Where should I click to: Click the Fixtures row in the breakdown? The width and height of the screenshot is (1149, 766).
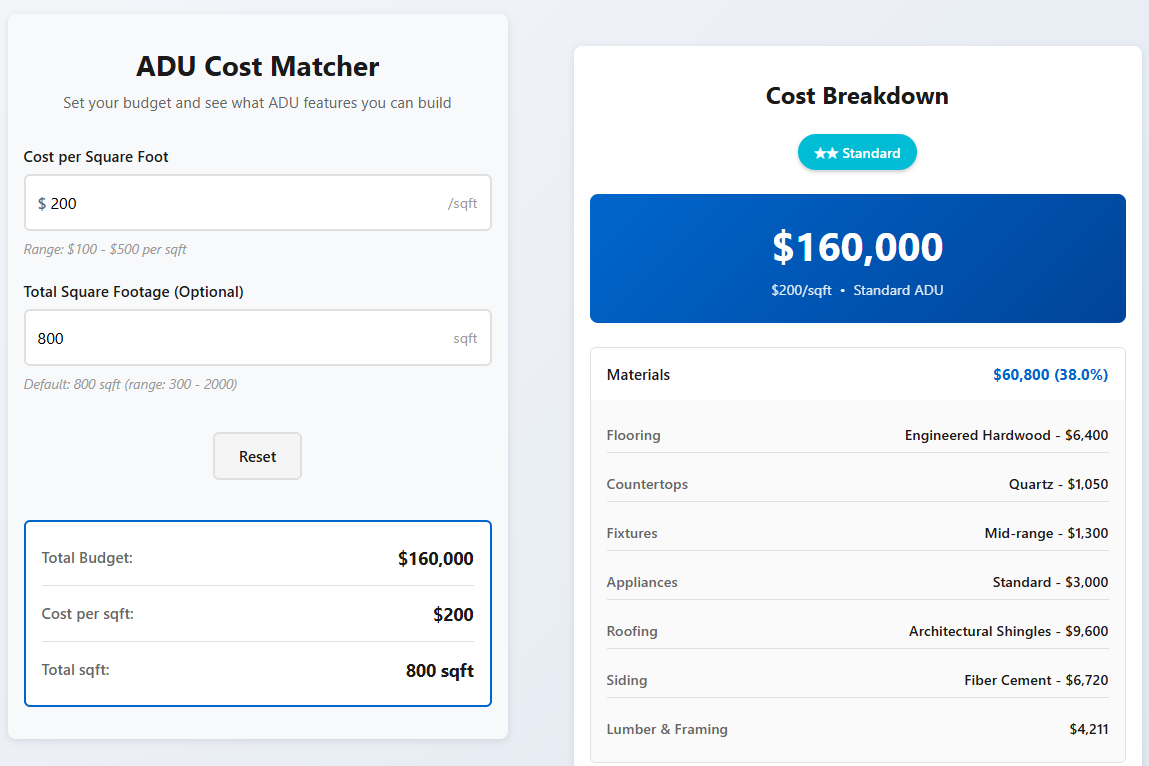tap(857, 533)
